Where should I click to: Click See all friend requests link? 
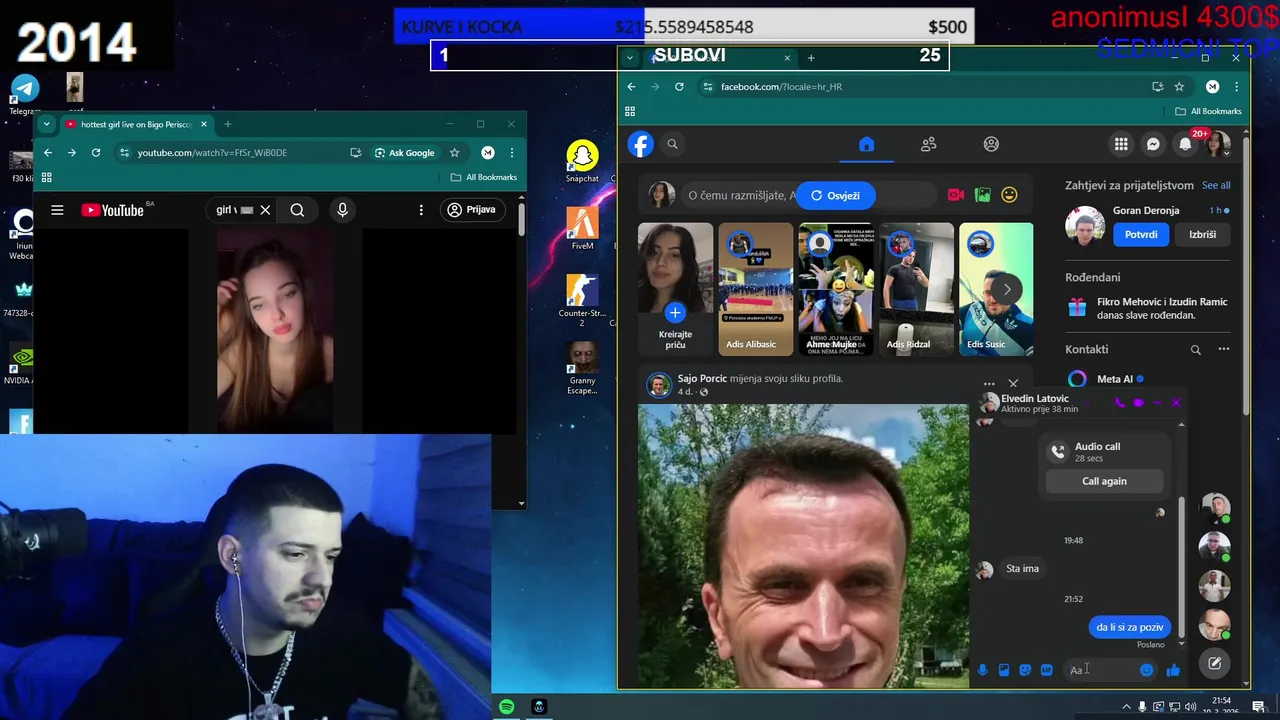(1216, 185)
